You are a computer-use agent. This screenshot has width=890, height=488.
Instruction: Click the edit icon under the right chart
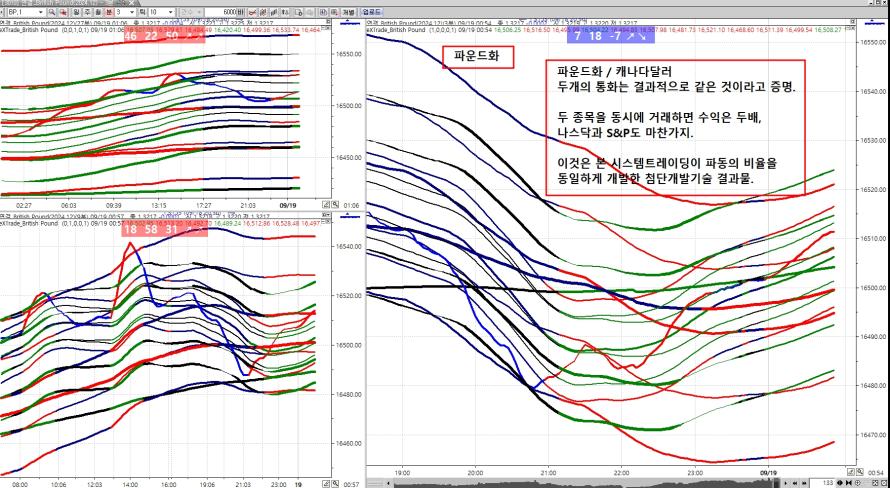(850, 471)
